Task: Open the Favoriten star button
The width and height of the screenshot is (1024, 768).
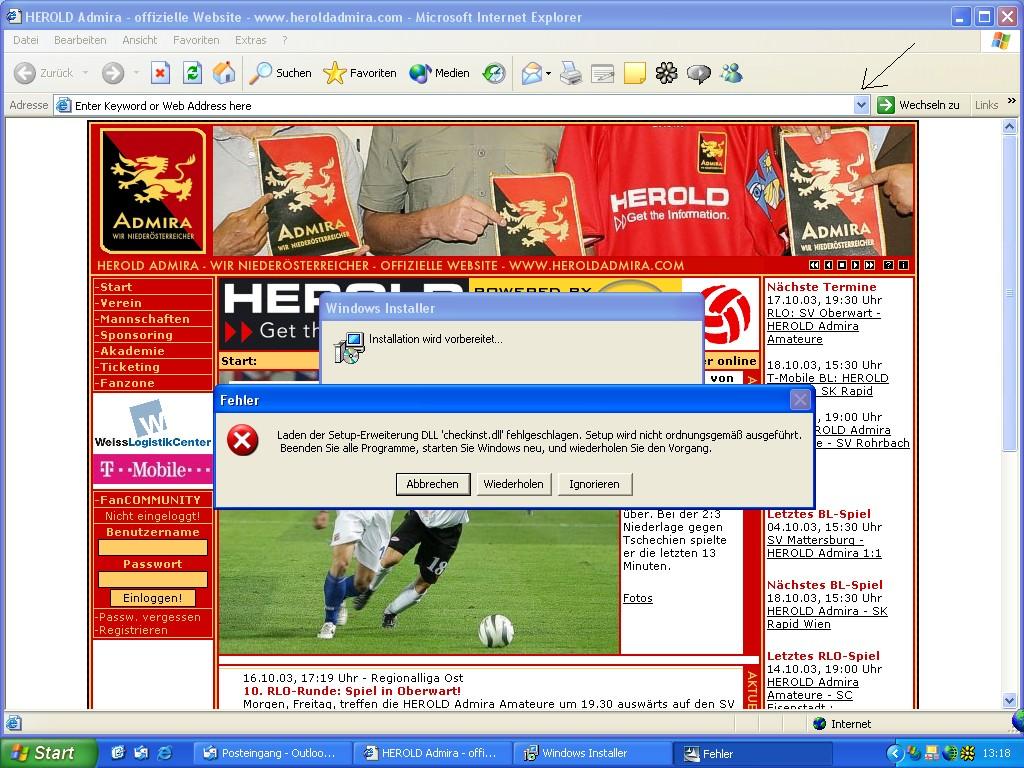Action: point(360,73)
